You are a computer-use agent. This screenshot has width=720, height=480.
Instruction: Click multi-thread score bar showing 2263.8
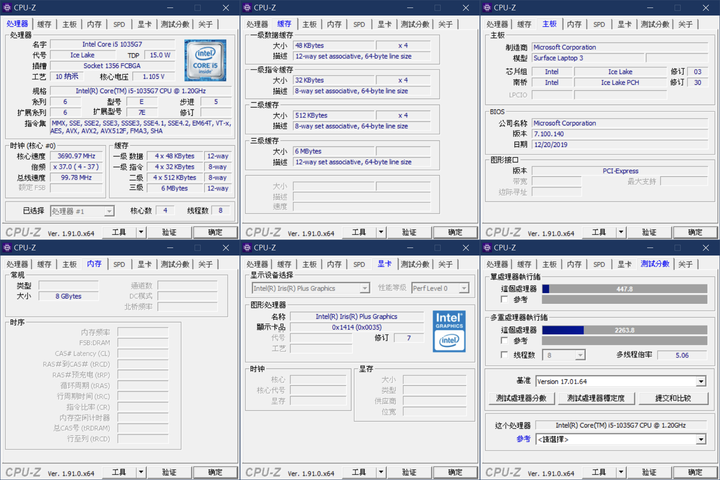[x=624, y=330]
